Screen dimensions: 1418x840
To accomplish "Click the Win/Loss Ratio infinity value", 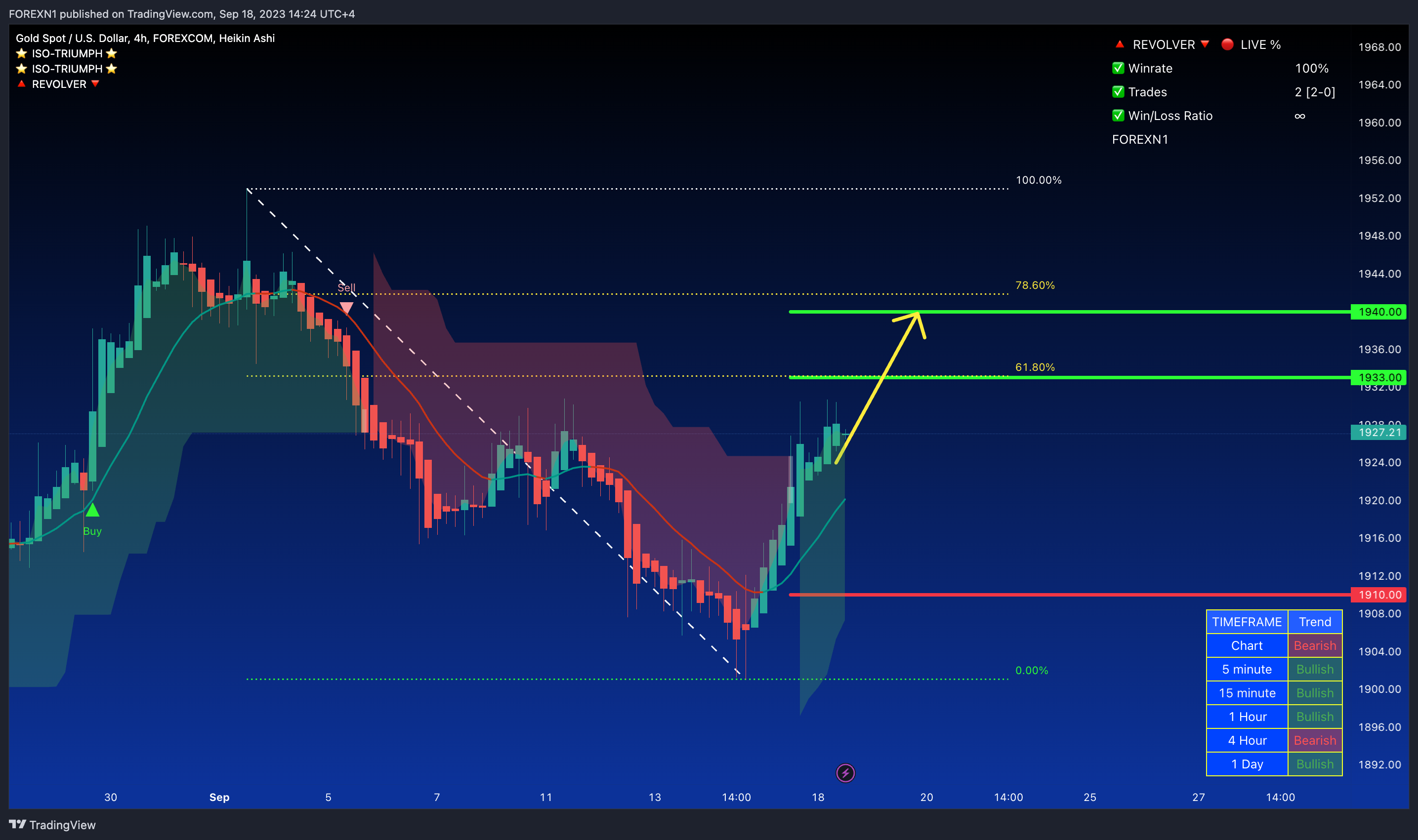I will coord(1300,116).
